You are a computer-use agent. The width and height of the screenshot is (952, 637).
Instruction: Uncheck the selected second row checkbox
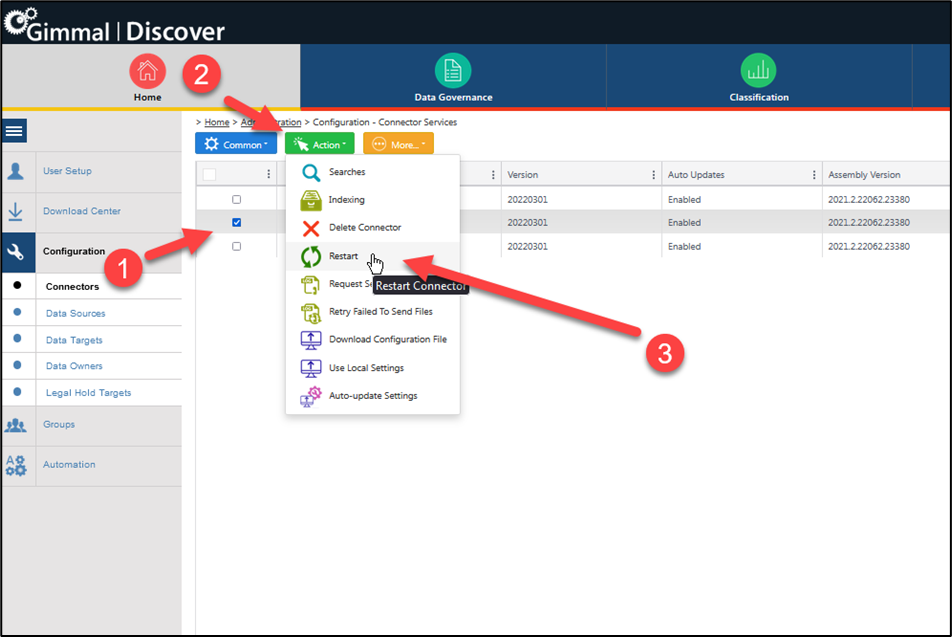point(236,222)
